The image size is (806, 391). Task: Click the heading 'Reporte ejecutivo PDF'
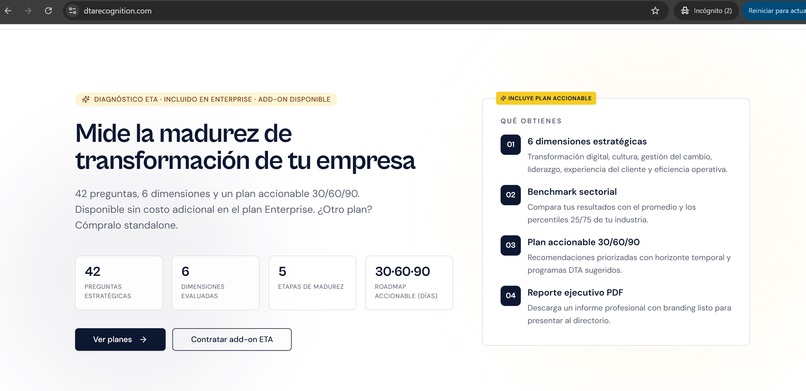(575, 292)
